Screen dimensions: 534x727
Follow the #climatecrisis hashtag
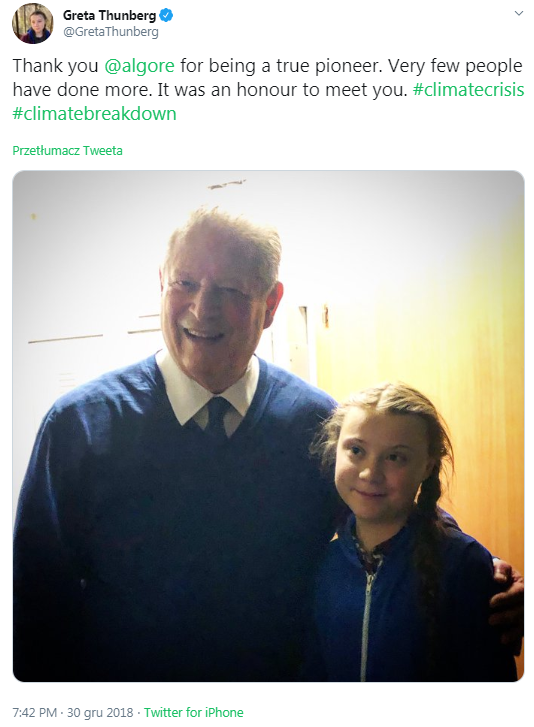(x=468, y=89)
